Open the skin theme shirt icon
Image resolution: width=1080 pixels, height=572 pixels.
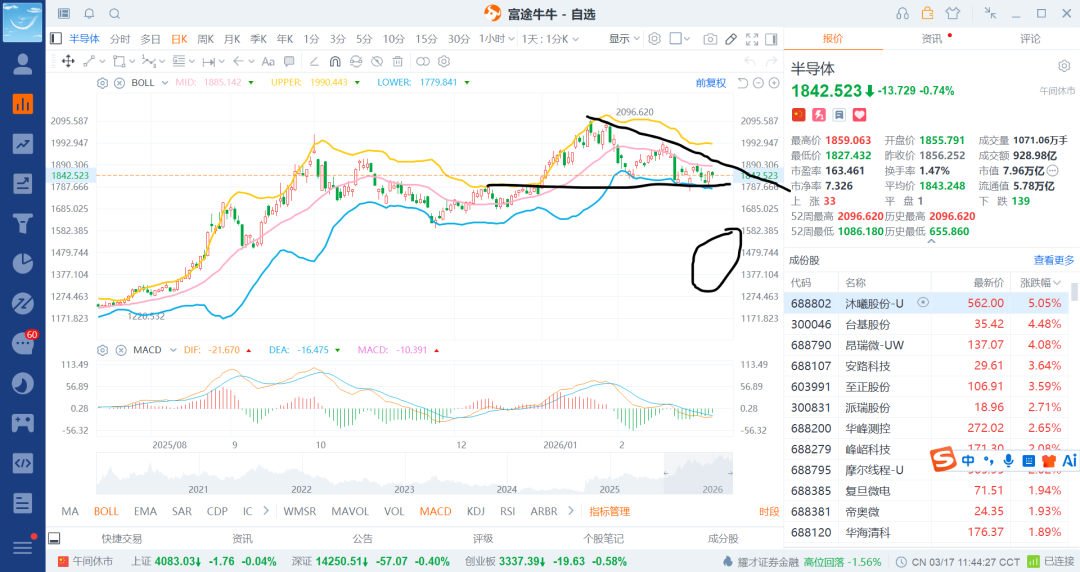point(953,14)
